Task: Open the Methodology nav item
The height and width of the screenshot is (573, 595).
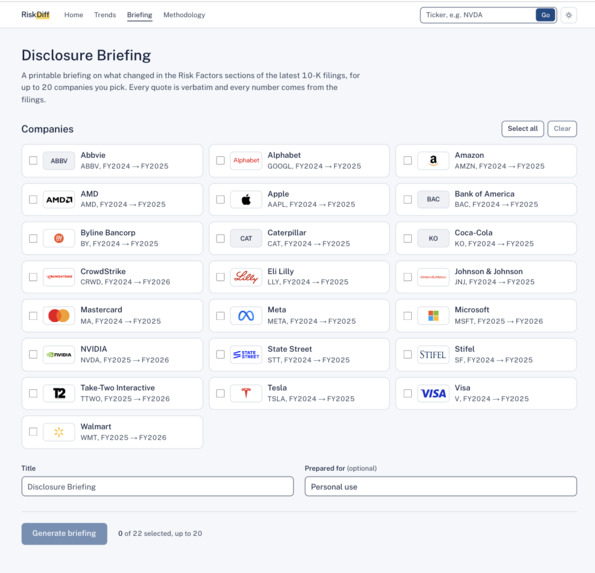Action: [x=184, y=15]
